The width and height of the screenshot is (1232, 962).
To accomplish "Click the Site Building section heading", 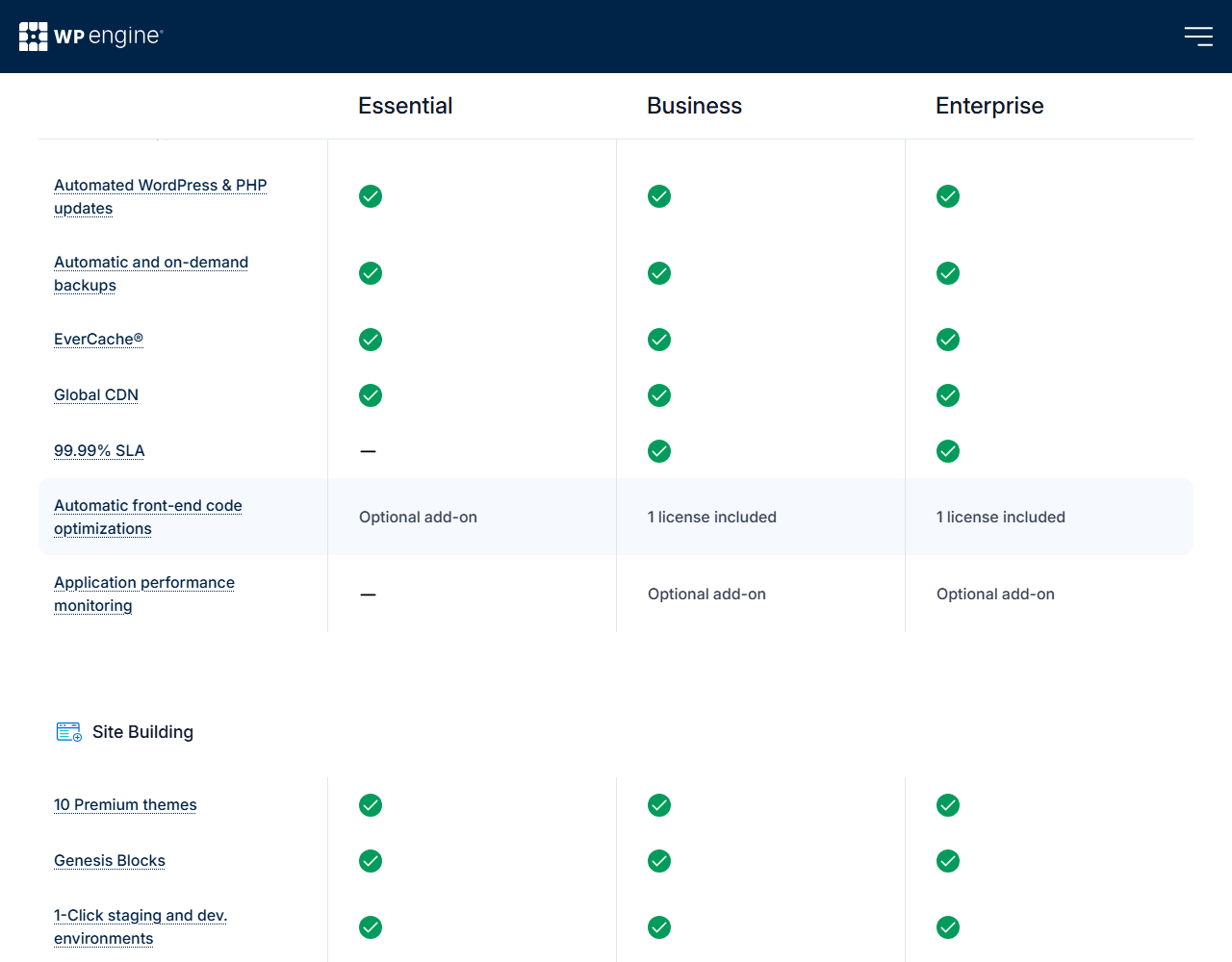I will tap(142, 732).
